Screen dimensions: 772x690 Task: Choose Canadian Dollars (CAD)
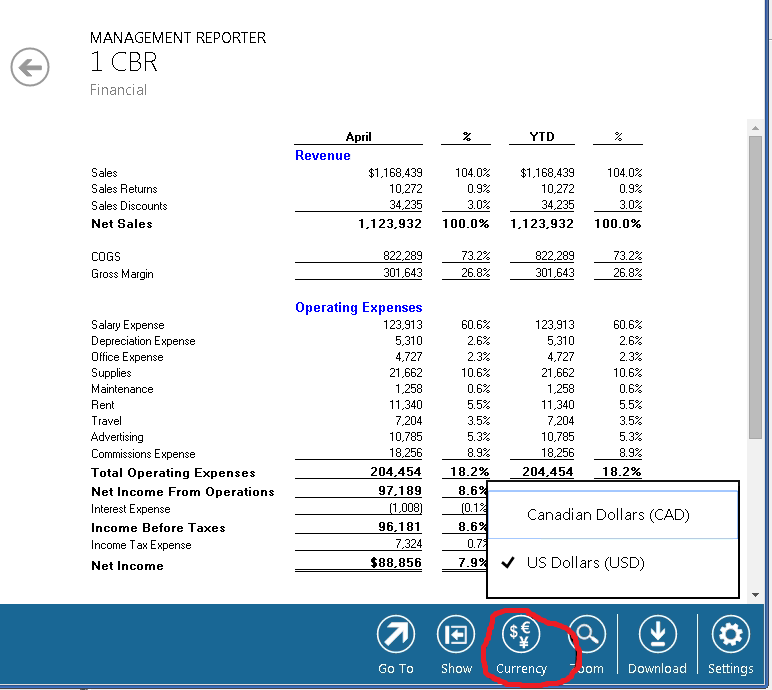point(612,515)
